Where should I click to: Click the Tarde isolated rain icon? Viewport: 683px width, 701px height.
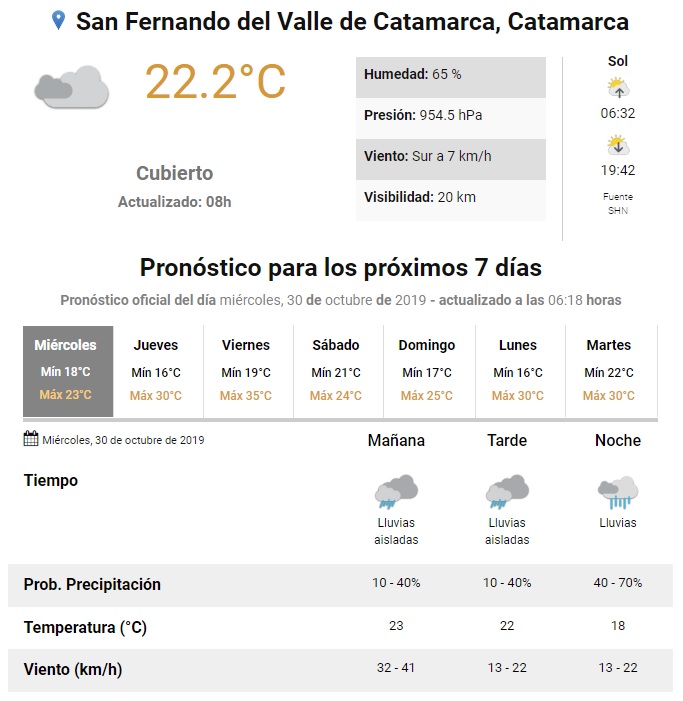[x=507, y=492]
